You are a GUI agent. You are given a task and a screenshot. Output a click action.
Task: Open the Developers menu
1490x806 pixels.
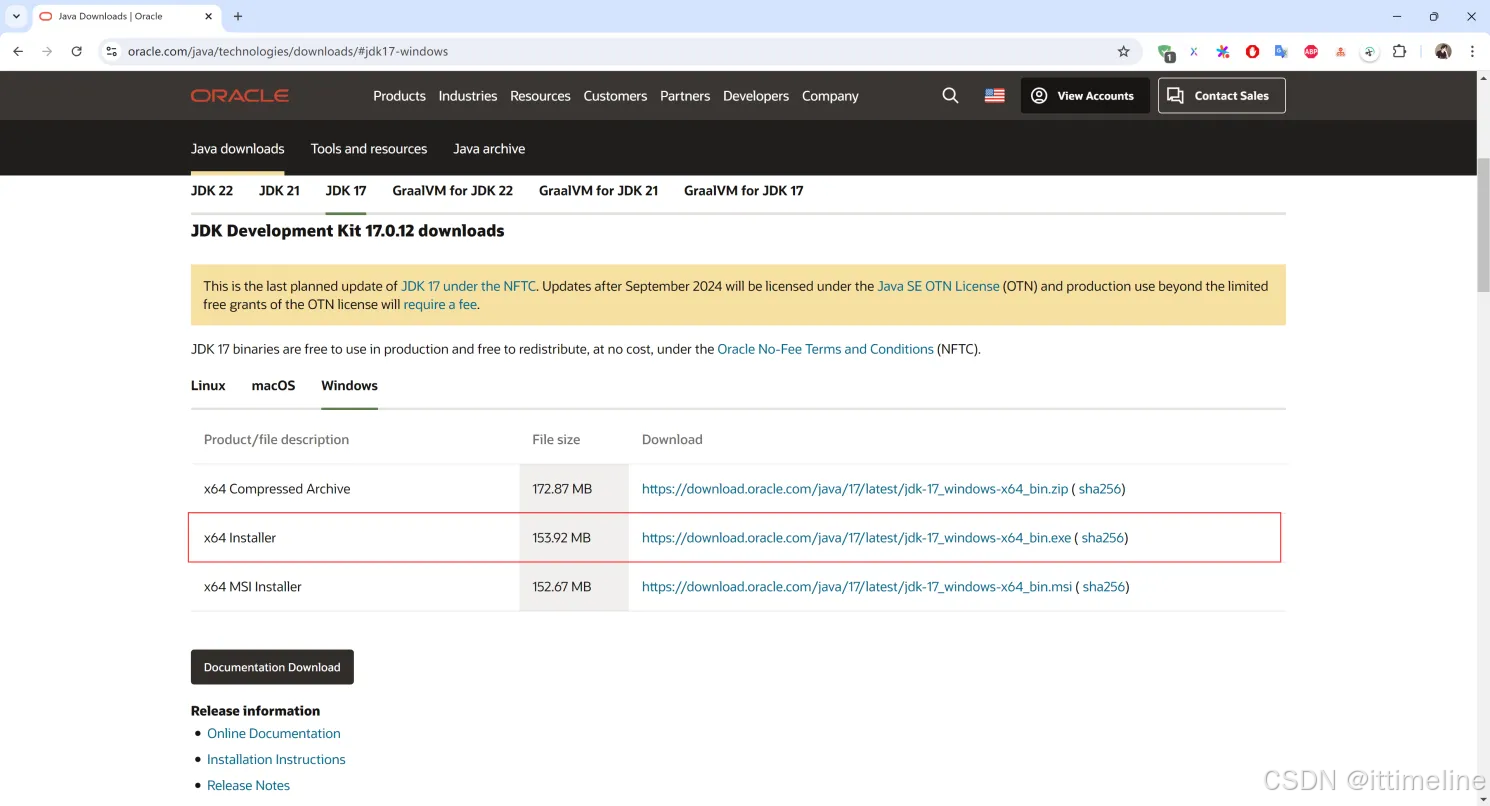click(756, 96)
